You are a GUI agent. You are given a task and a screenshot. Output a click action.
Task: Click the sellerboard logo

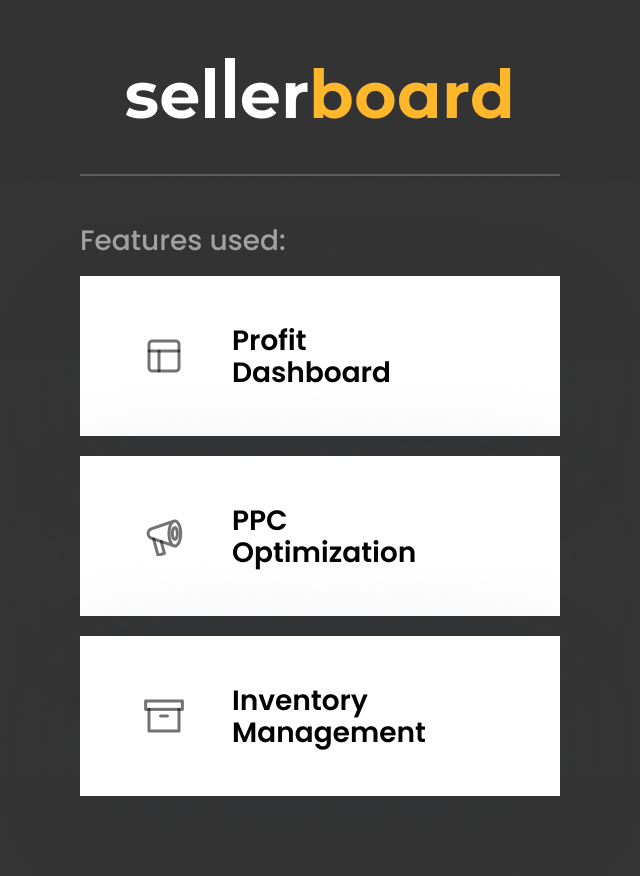click(x=319, y=96)
